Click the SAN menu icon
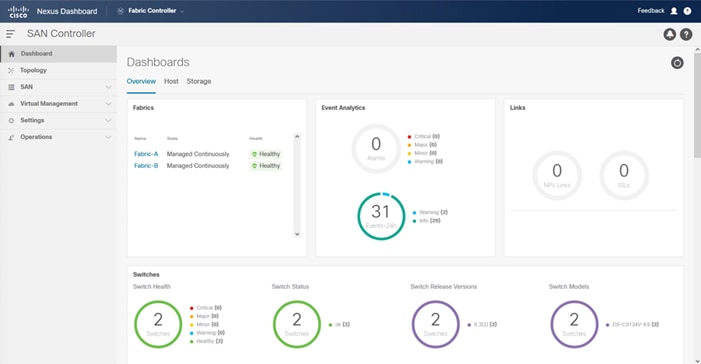The image size is (701, 364). pyautogui.click(x=11, y=87)
